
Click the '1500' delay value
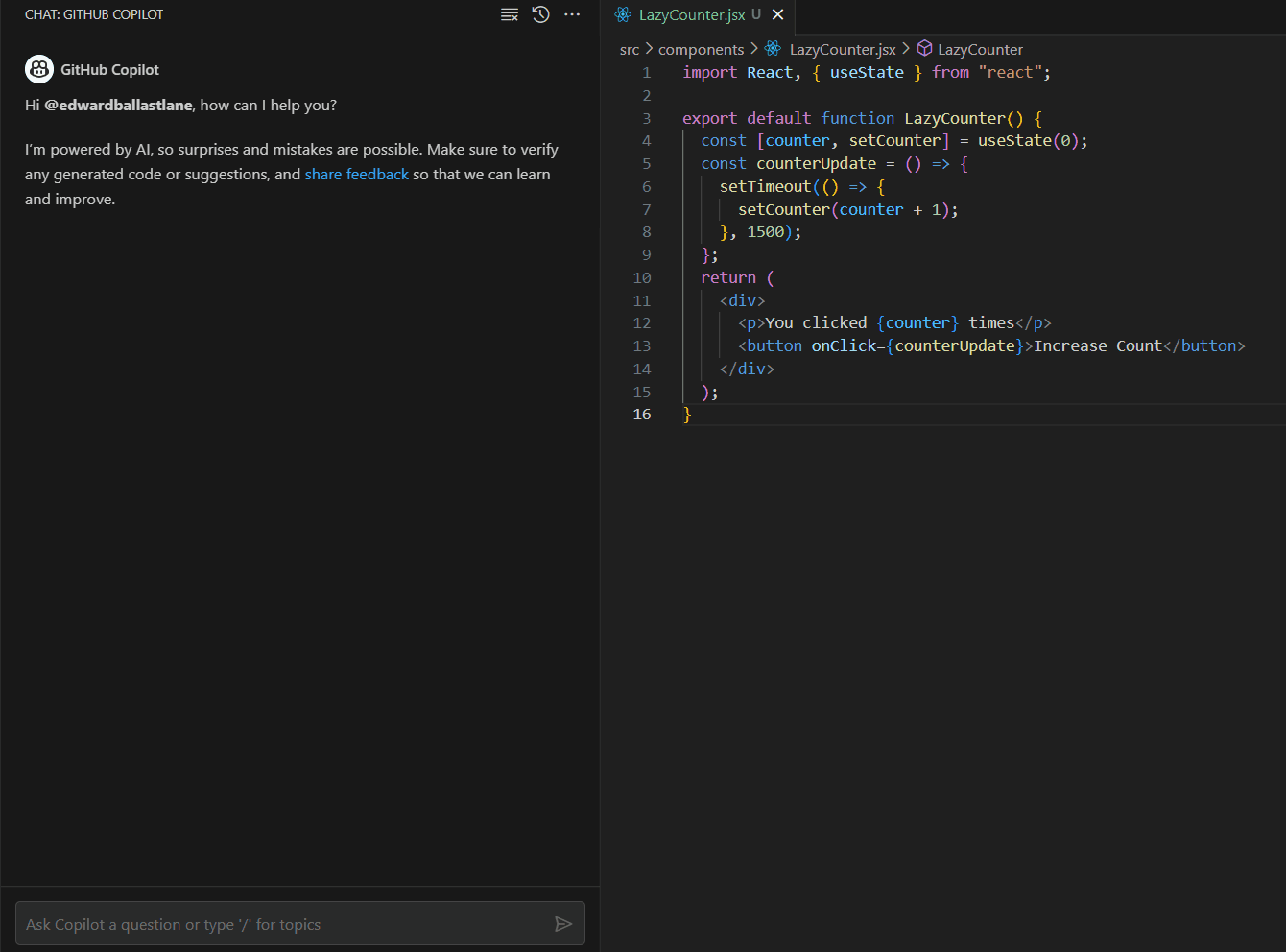pos(766,231)
